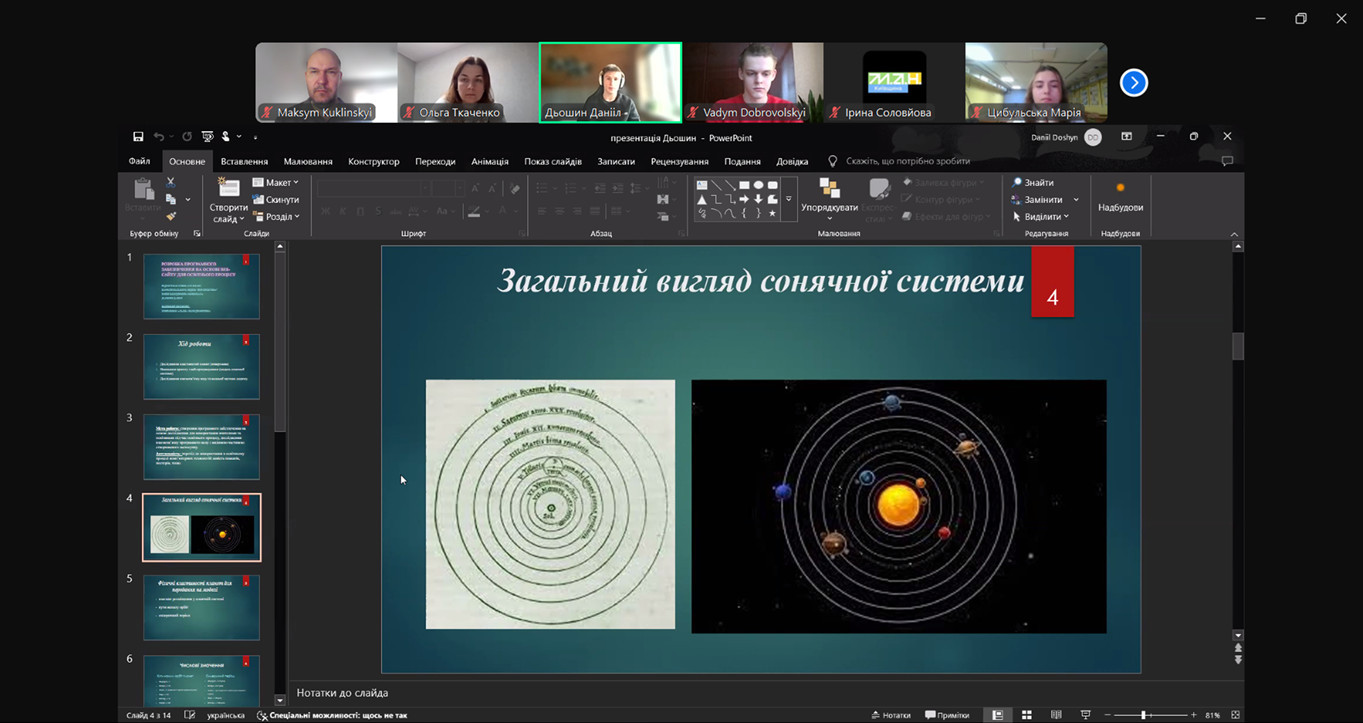1363x723 pixels.
Task: Switch to Показ слайдів tab
Action: (x=553, y=161)
